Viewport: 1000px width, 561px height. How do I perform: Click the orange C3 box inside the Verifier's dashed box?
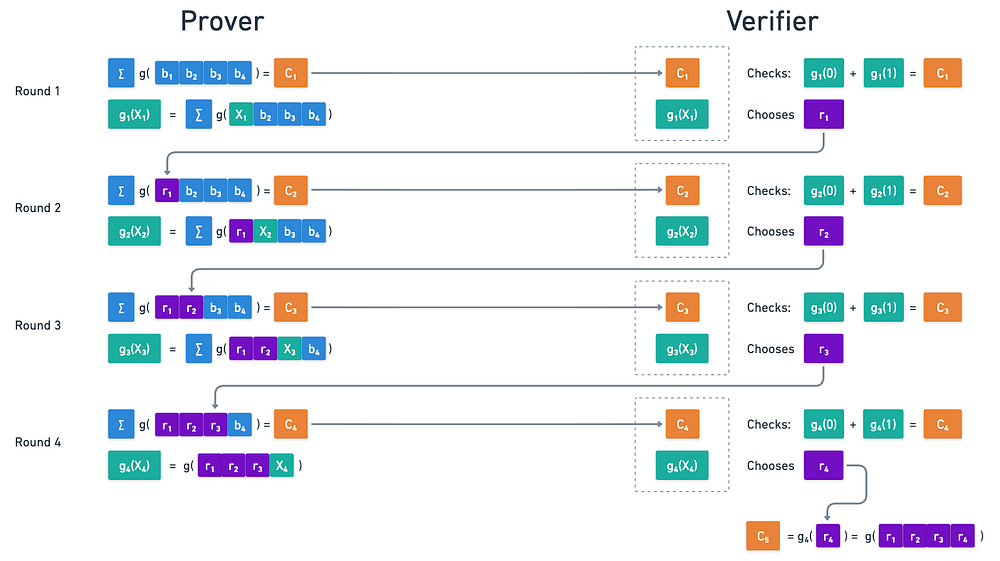[x=682, y=308]
